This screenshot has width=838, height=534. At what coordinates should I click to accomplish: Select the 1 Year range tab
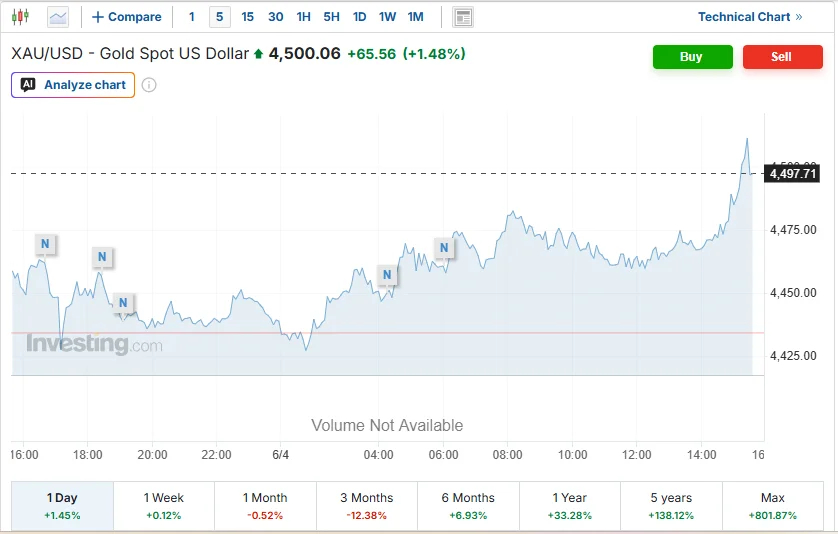point(570,506)
